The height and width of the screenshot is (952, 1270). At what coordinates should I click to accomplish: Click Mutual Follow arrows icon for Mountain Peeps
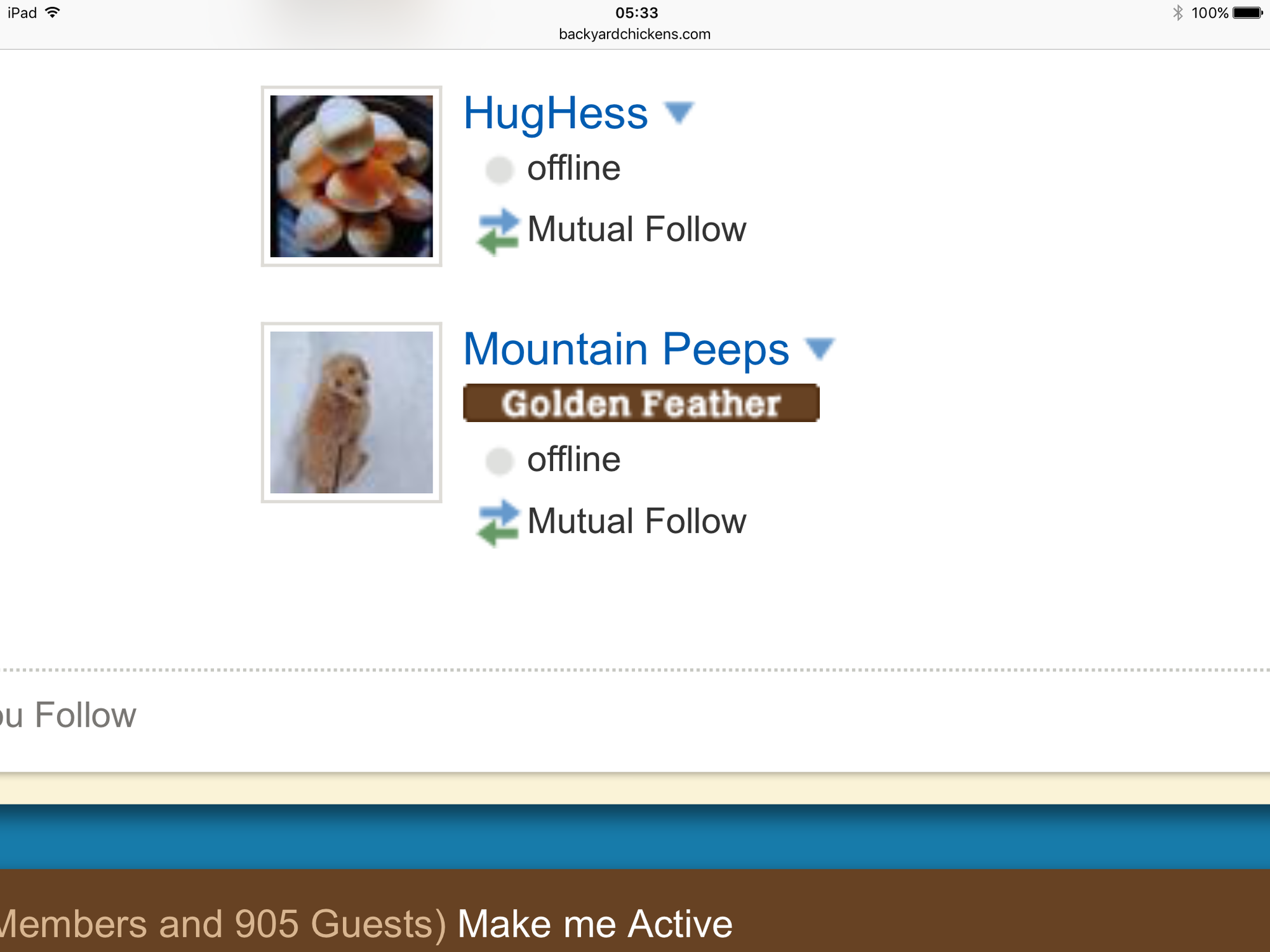498,523
